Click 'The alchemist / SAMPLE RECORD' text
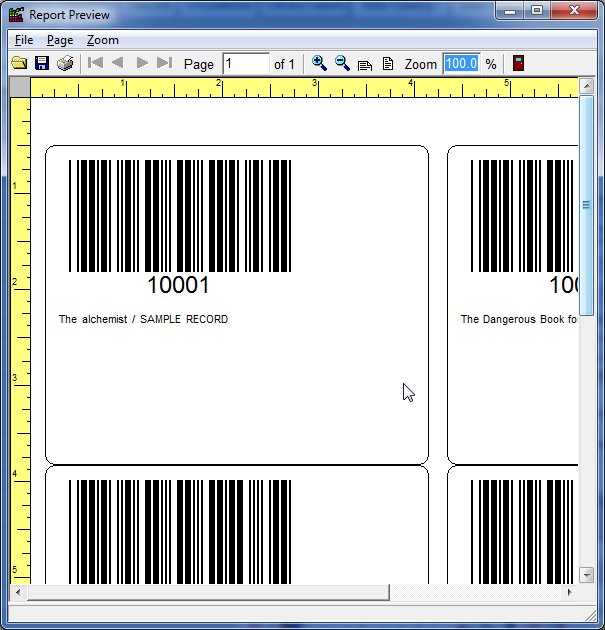Screen dimensions: 605x630 pos(143,319)
